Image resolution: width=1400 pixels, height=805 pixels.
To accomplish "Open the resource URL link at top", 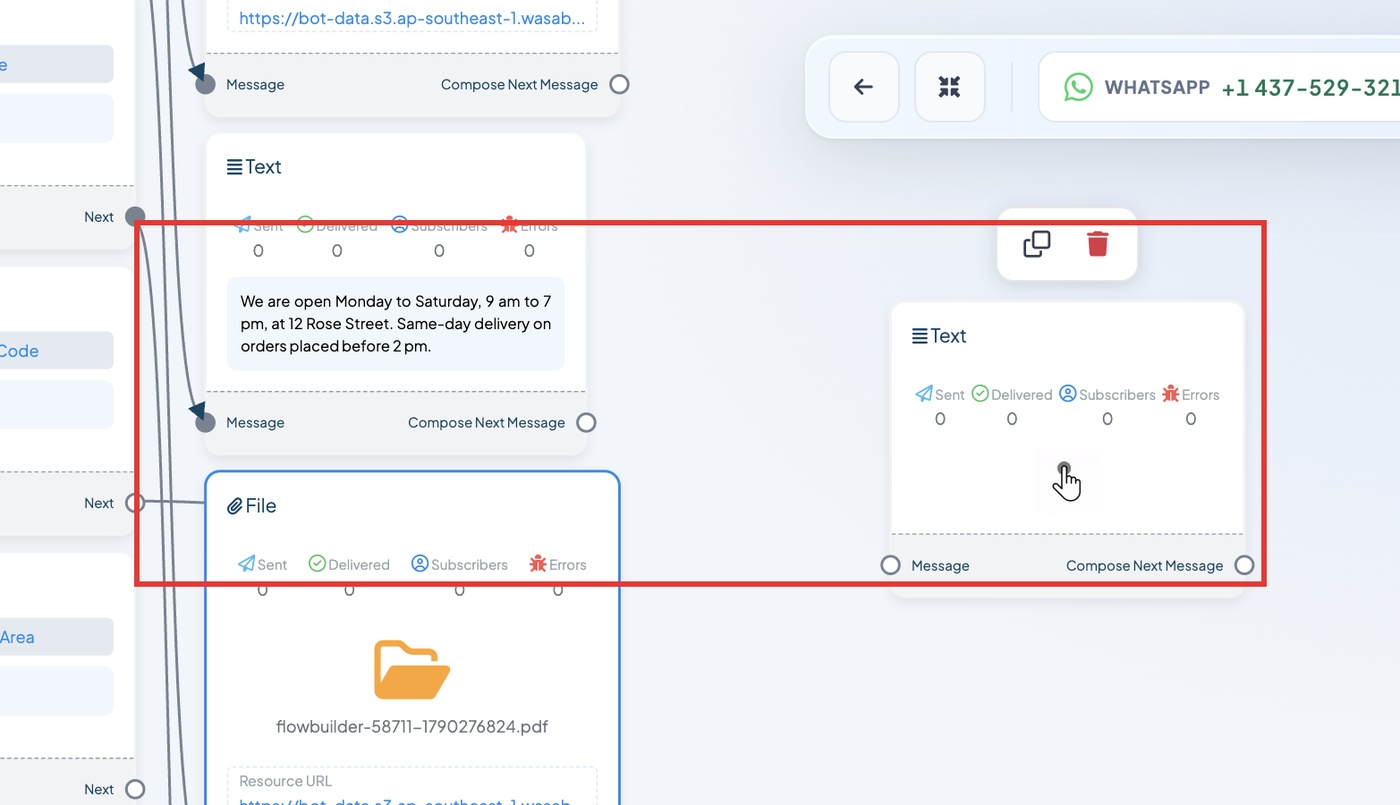I will point(412,17).
